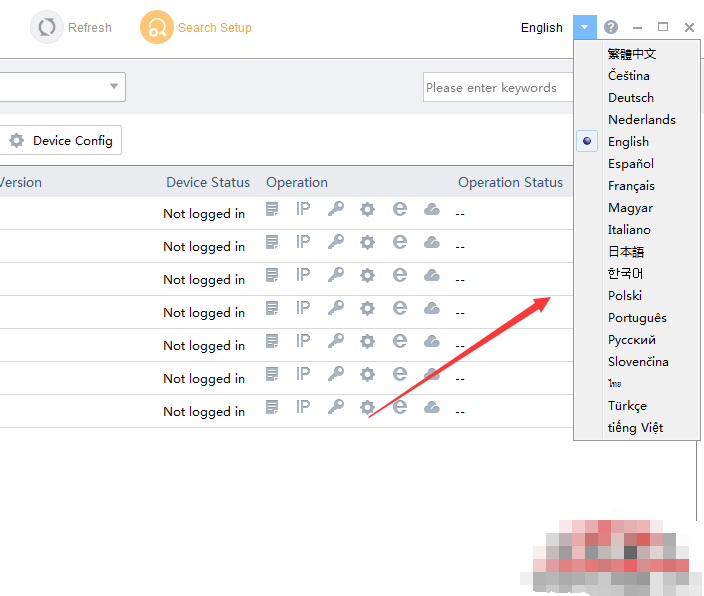Click IP icon in second device row
704x596 pixels.
point(303,242)
